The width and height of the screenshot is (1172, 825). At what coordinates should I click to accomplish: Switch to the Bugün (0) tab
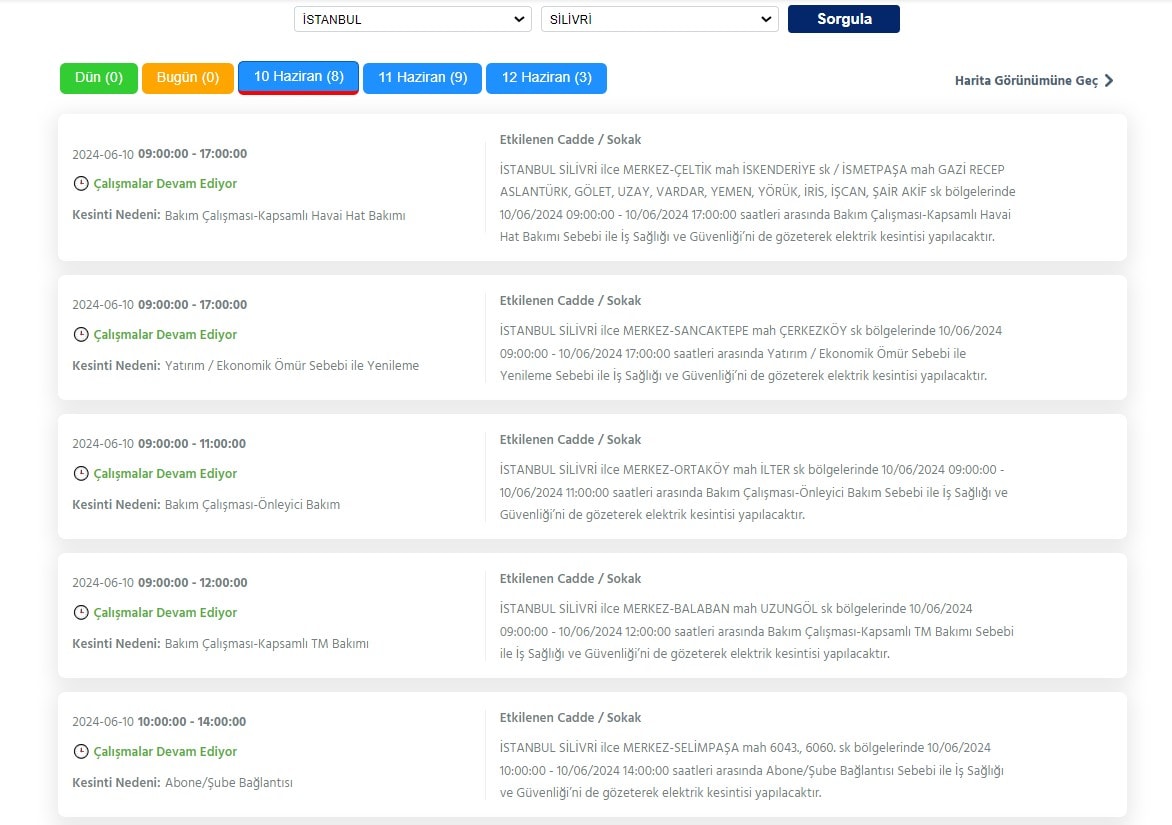(x=188, y=78)
